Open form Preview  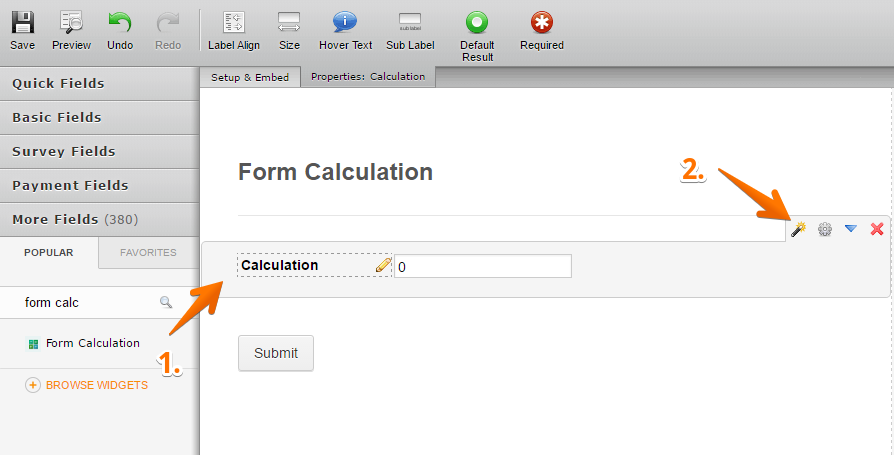pyautogui.click(x=71, y=29)
